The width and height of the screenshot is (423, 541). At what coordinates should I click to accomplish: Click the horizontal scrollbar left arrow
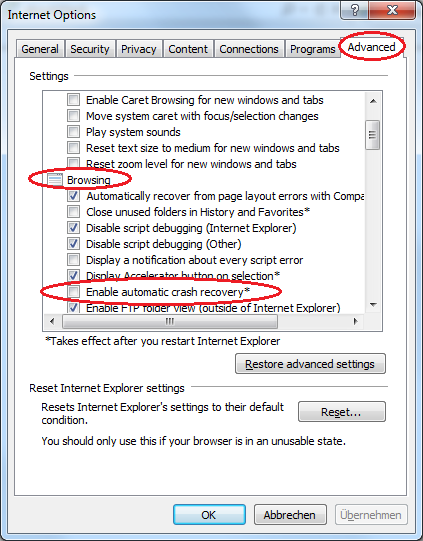(x=52, y=322)
